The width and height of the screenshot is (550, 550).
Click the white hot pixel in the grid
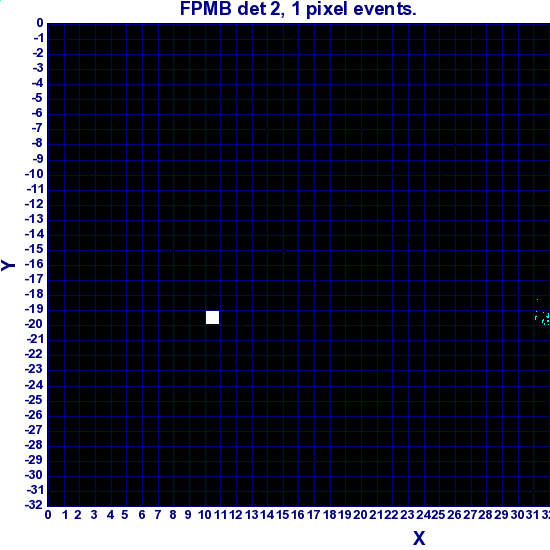[212, 317]
